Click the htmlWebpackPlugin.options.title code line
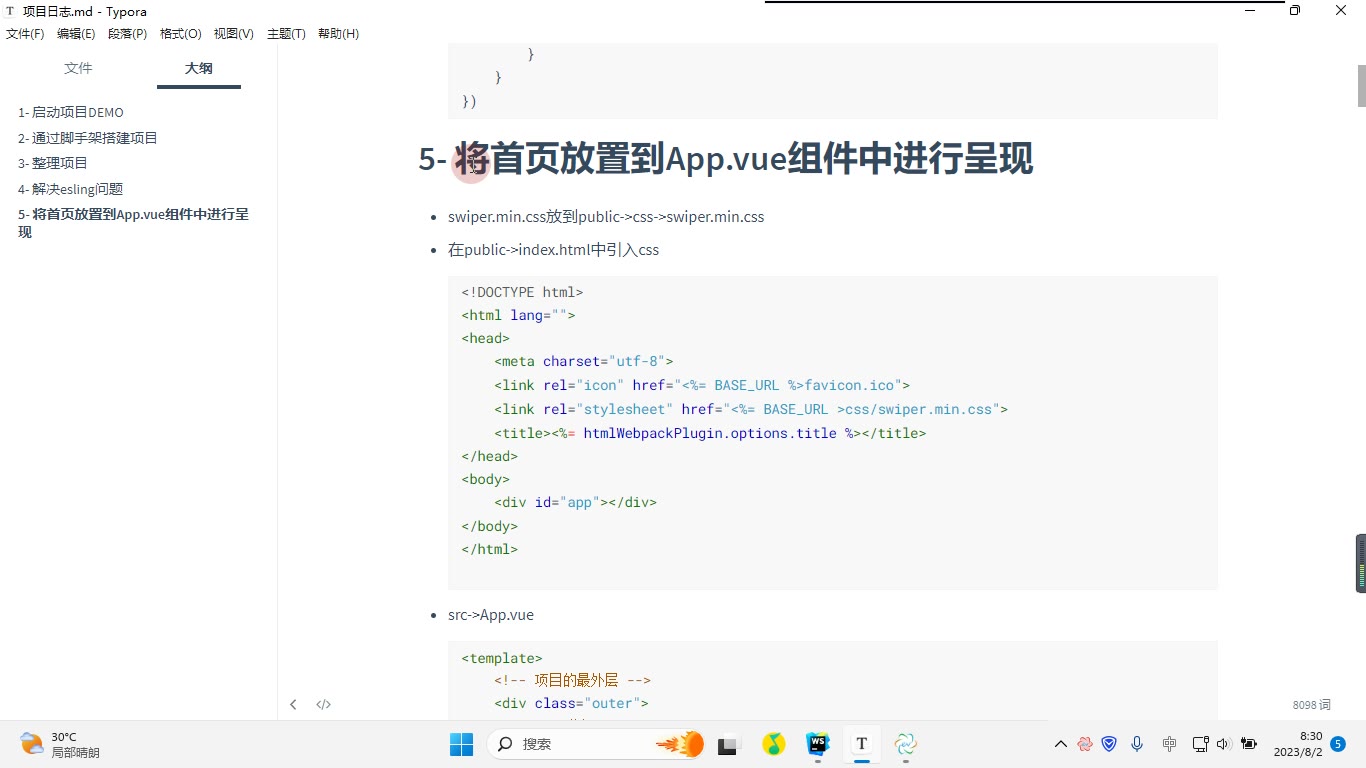The image size is (1366, 768). click(710, 433)
